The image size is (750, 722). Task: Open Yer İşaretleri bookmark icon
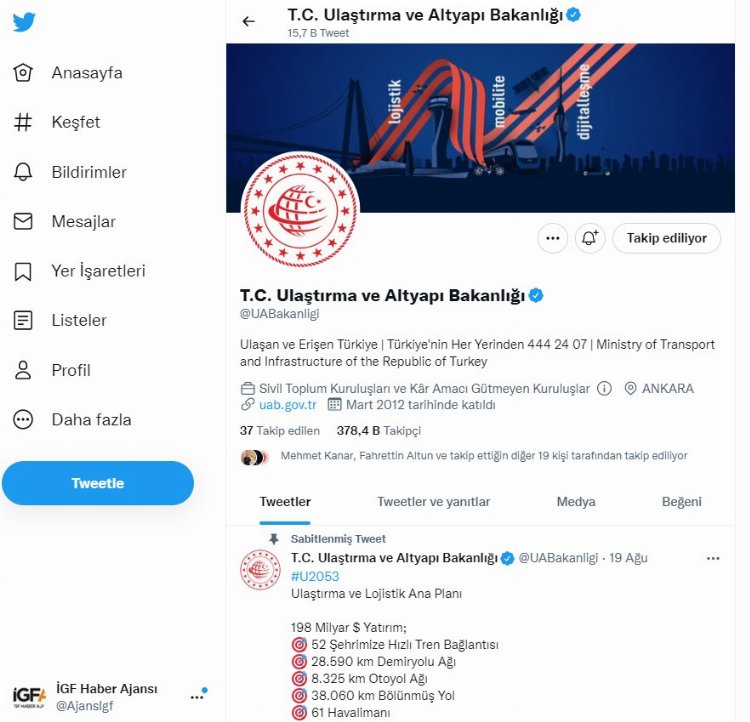tap(23, 271)
